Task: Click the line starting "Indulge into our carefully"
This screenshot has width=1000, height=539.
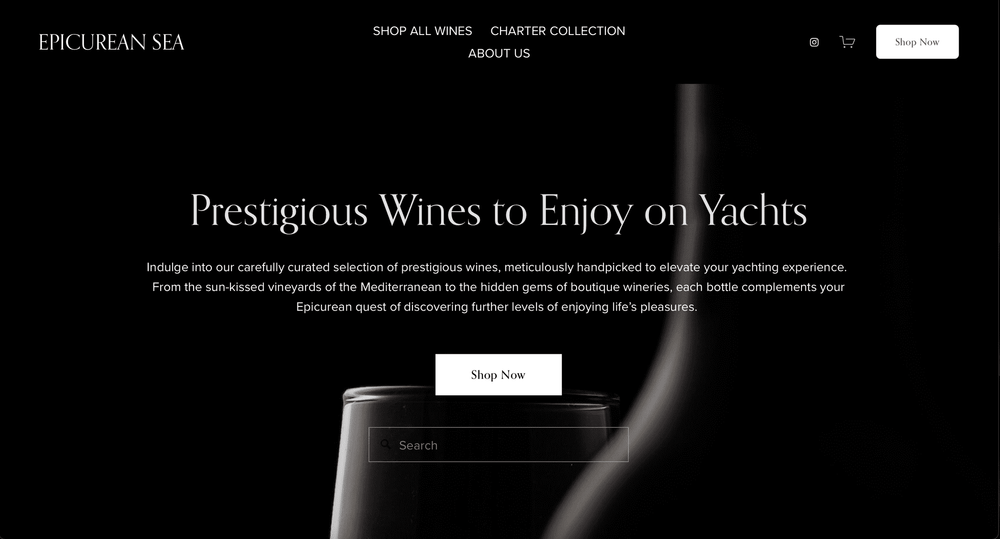Action: [497, 267]
